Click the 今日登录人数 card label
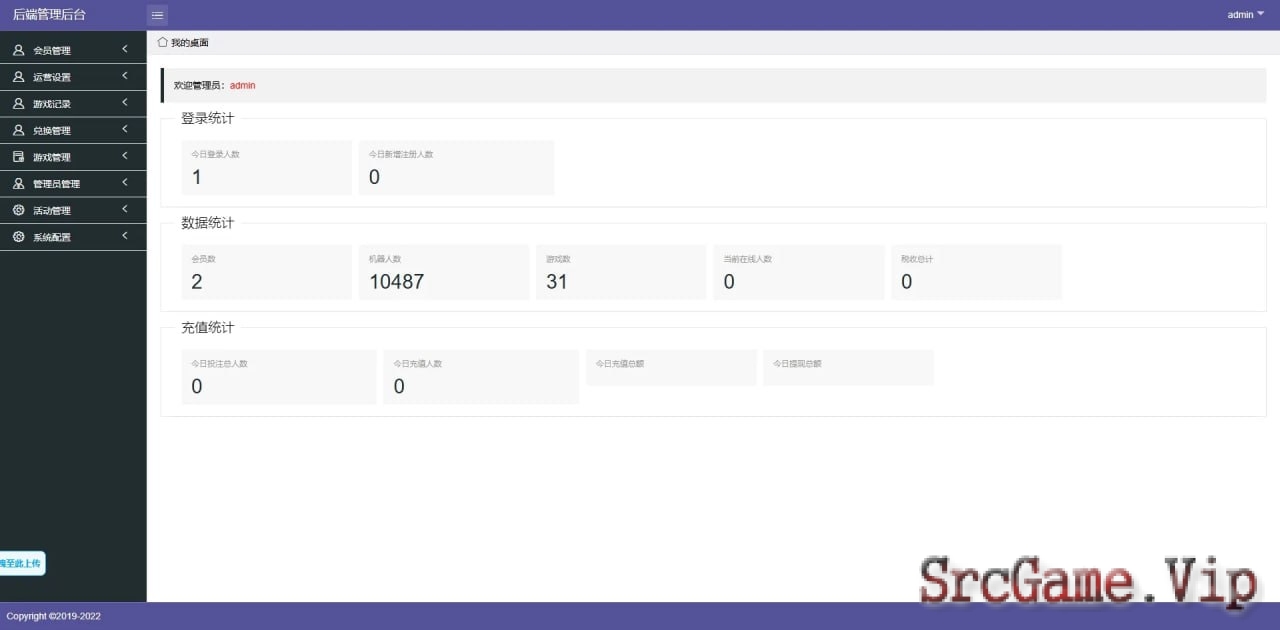This screenshot has width=1280, height=630. [x=216, y=154]
